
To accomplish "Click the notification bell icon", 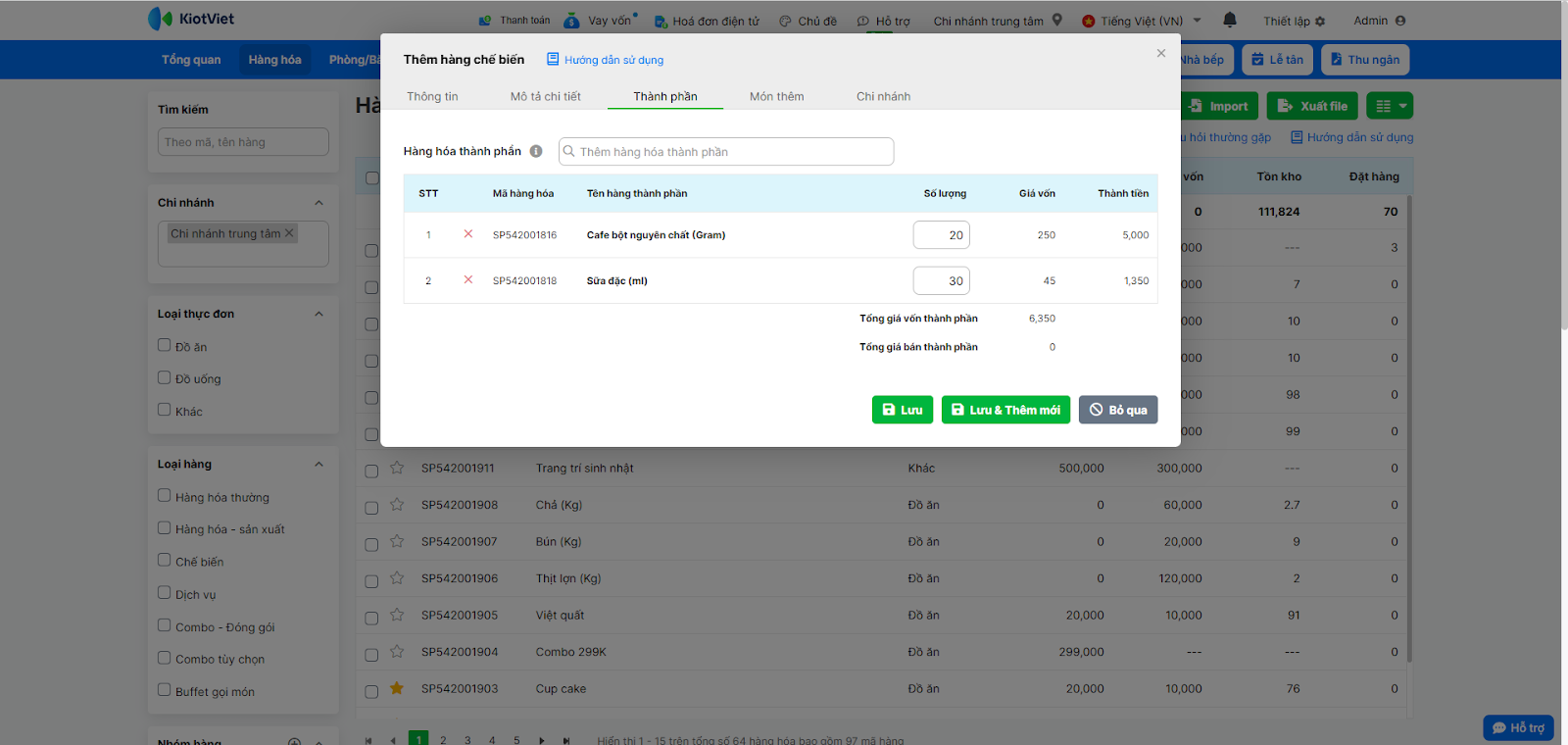I will click(1230, 20).
